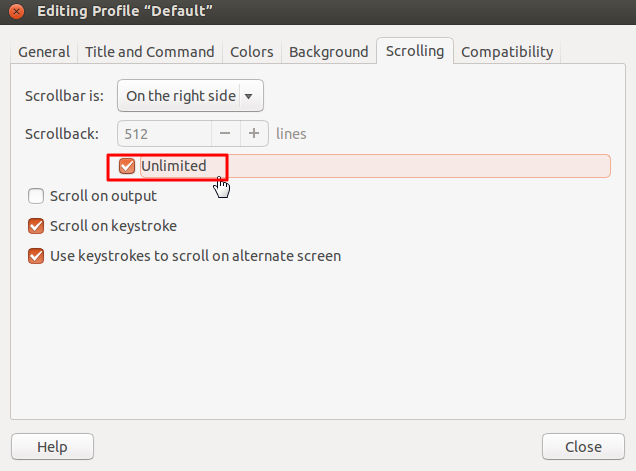The width and height of the screenshot is (636, 471).
Task: Uncheck the Unlimited scrollback checkbox
Action: 127,166
